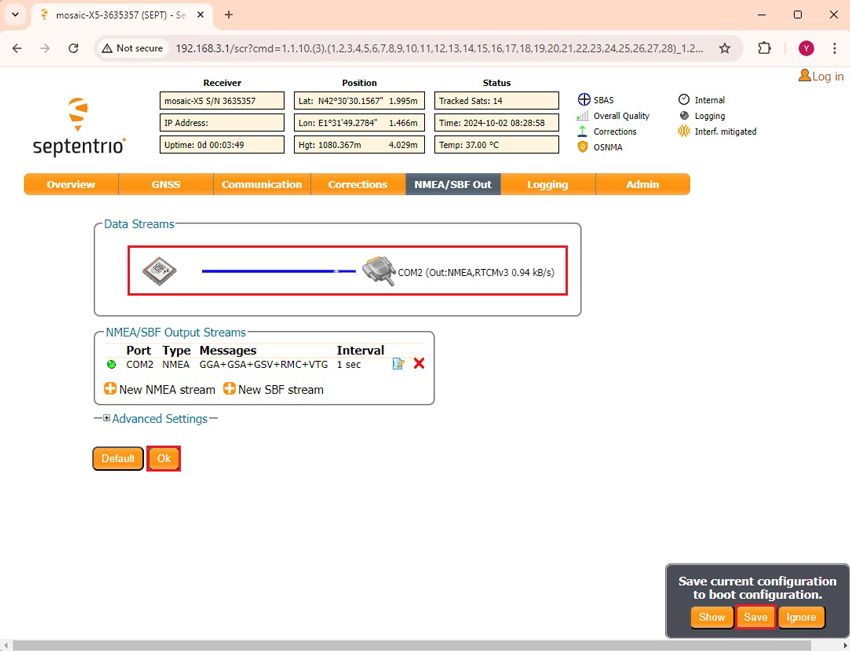
Task: Click the COM2 serial connector icon
Action: [x=378, y=270]
